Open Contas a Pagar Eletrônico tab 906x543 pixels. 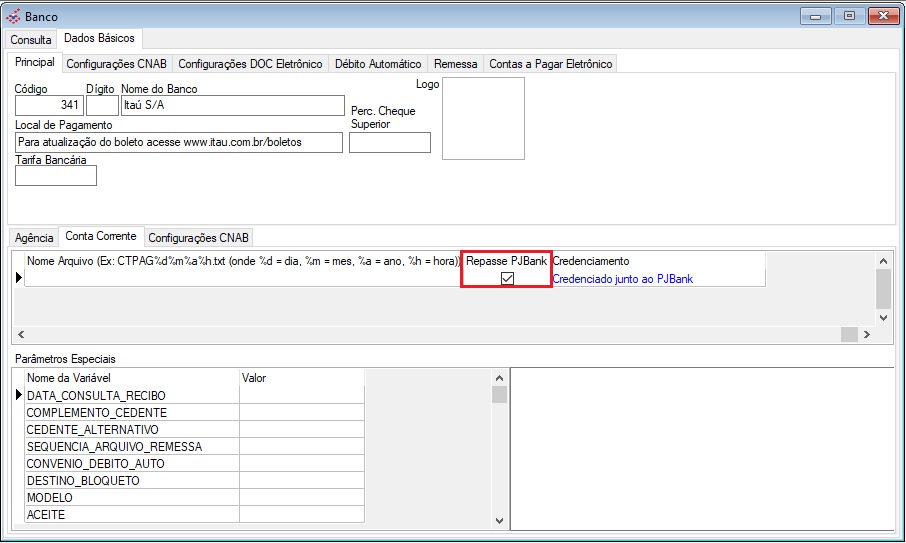551,64
